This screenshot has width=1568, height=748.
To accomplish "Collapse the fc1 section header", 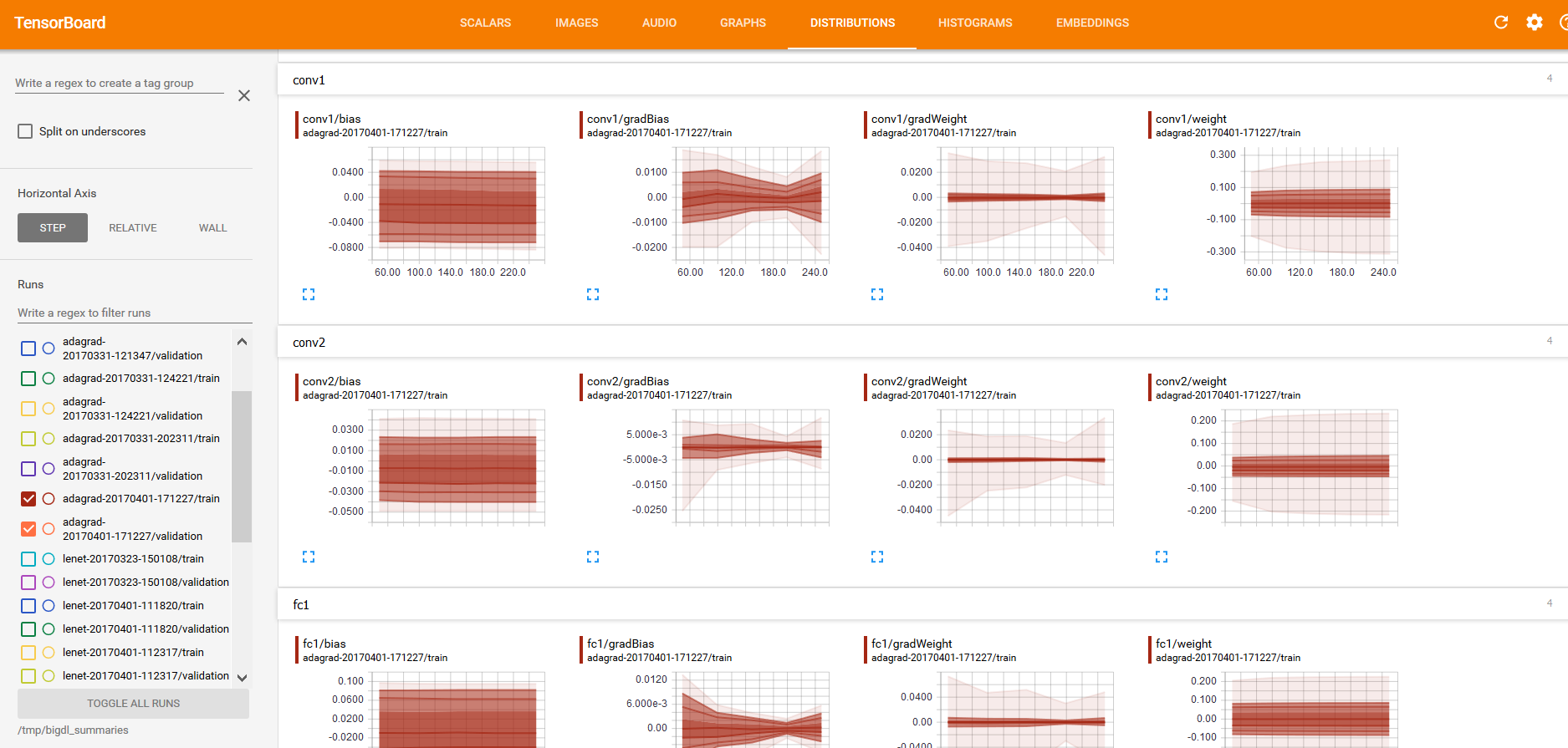I will click(301, 605).
